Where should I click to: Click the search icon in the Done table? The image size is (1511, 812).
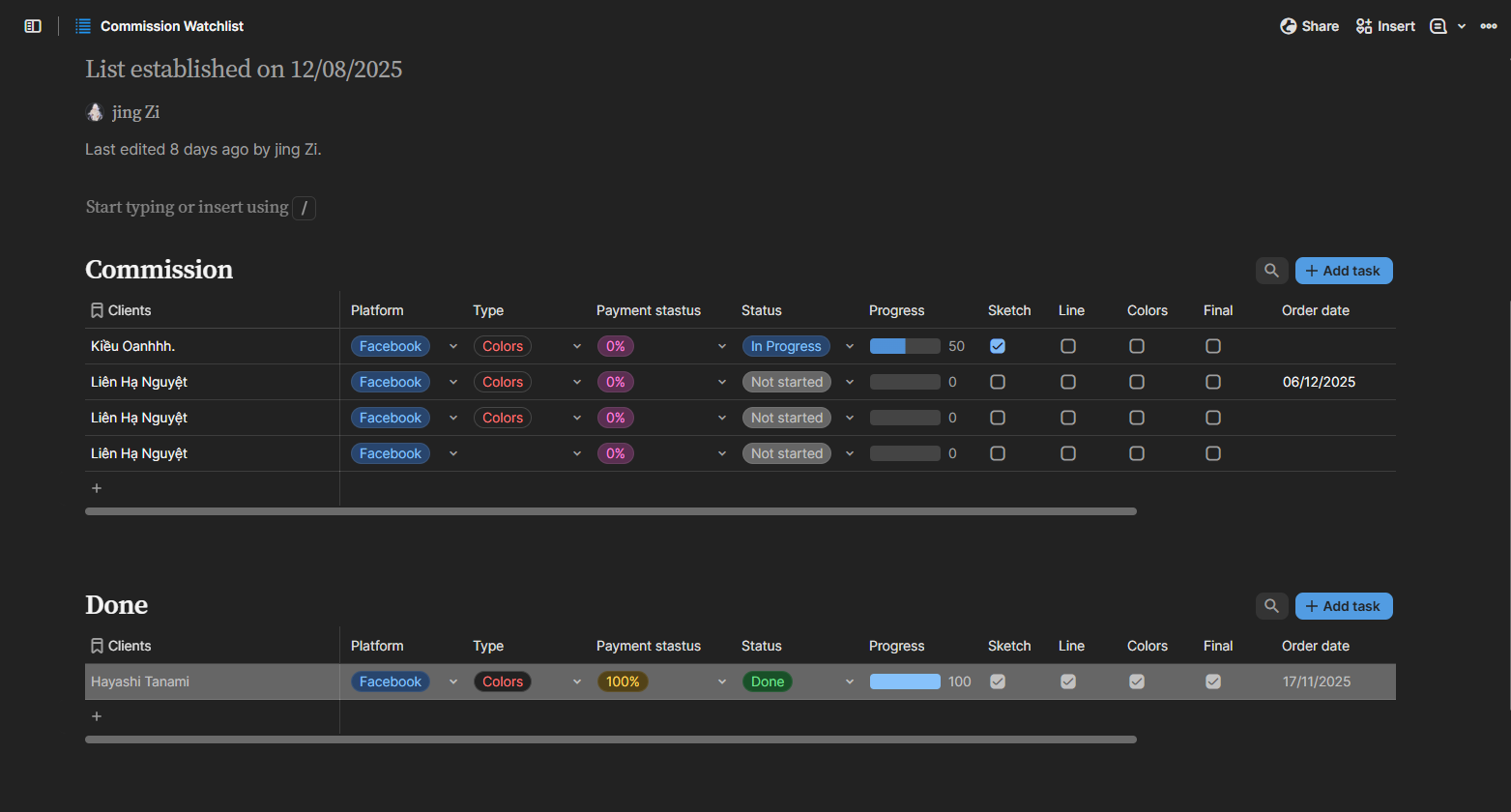[x=1272, y=606]
